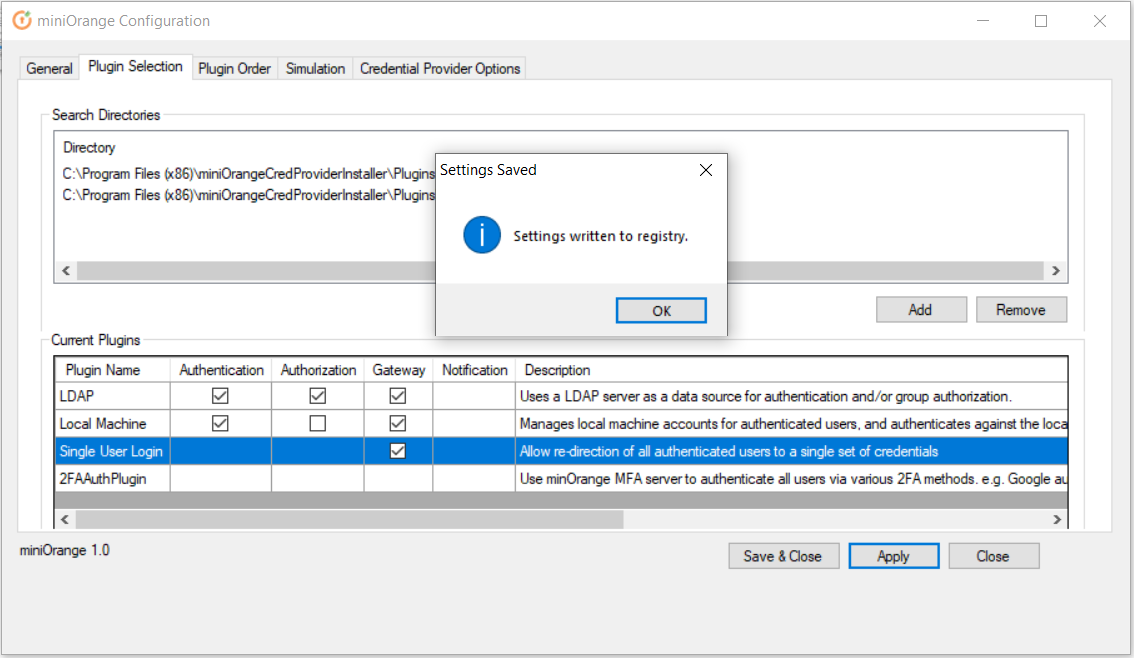Click right arrow of plugins list scrollbar

[1057, 519]
